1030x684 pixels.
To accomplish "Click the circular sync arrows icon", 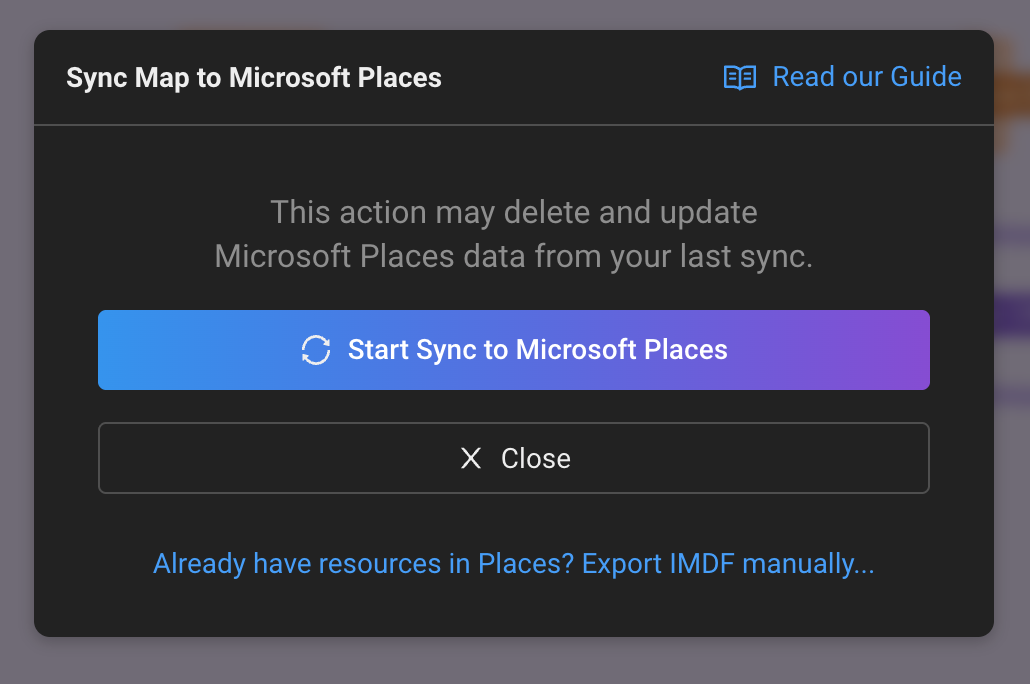I will (x=316, y=350).
